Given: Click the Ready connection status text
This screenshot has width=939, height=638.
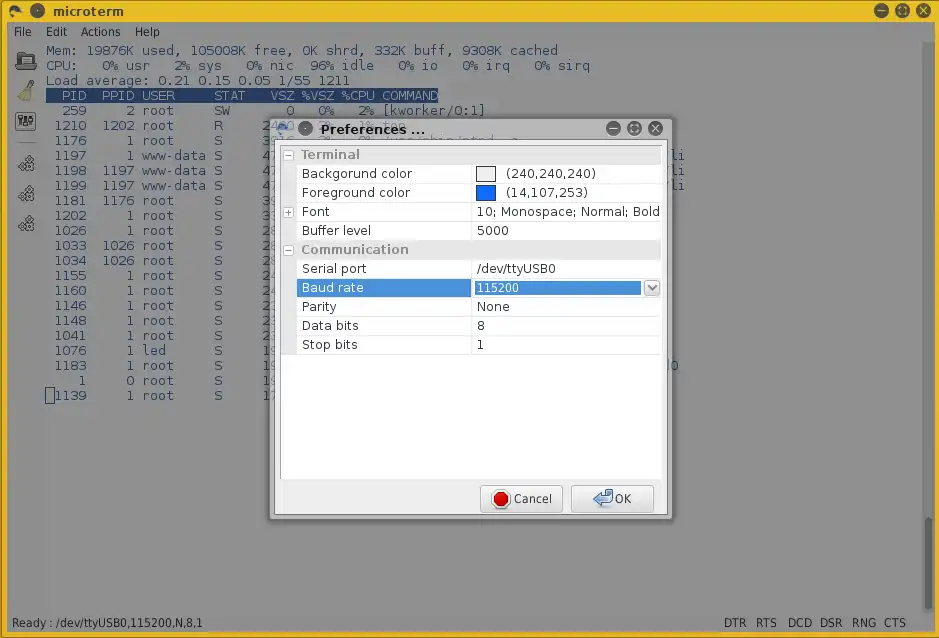Looking at the screenshot, I should click(x=107, y=623).
